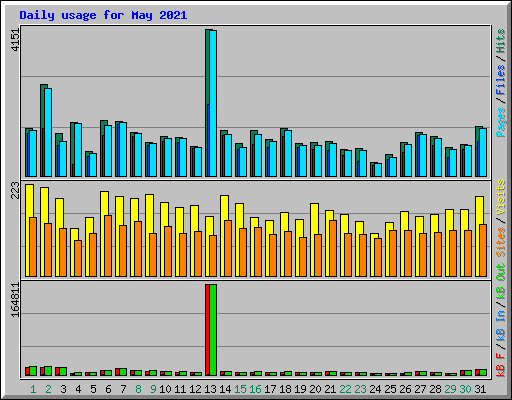The image size is (512, 400).
Task: Click the cyan "Pages" legend label
Action: (500, 122)
